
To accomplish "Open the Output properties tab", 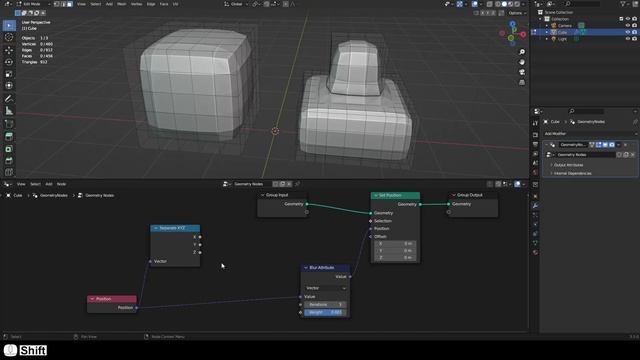I will point(535,144).
